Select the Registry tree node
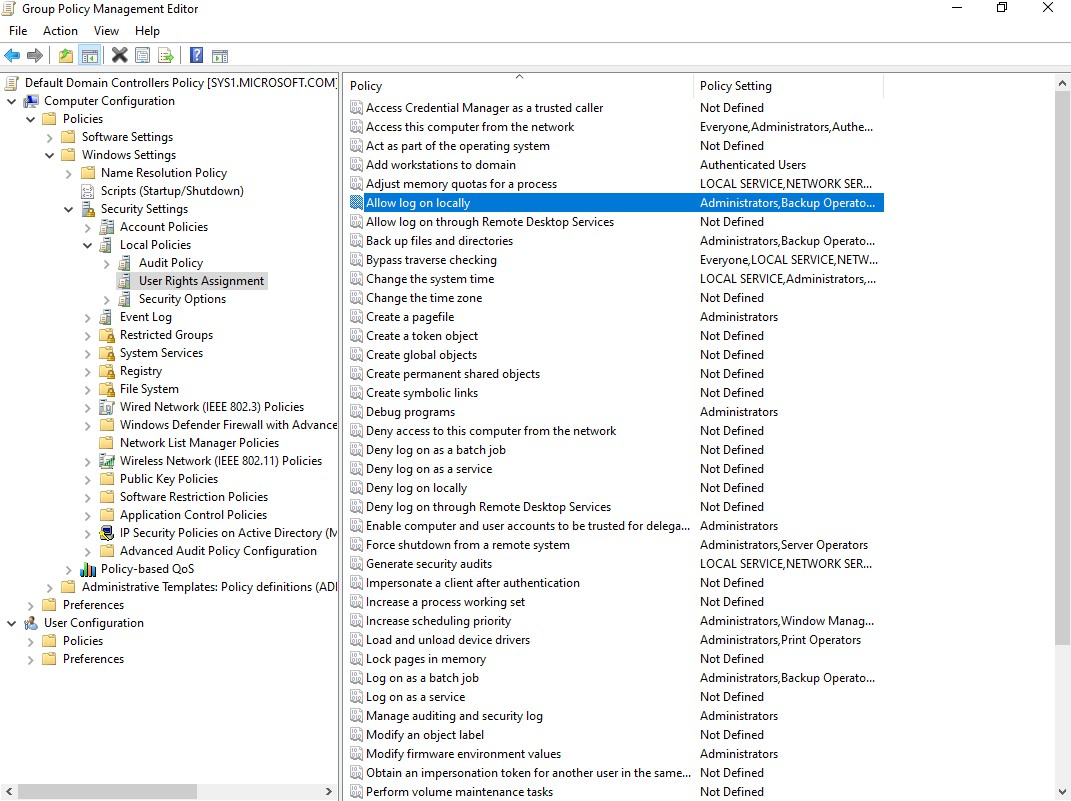The width and height of the screenshot is (1071, 801). click(x=141, y=371)
